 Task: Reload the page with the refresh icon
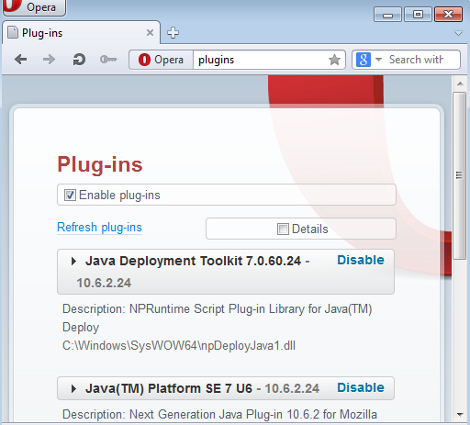click(x=79, y=60)
